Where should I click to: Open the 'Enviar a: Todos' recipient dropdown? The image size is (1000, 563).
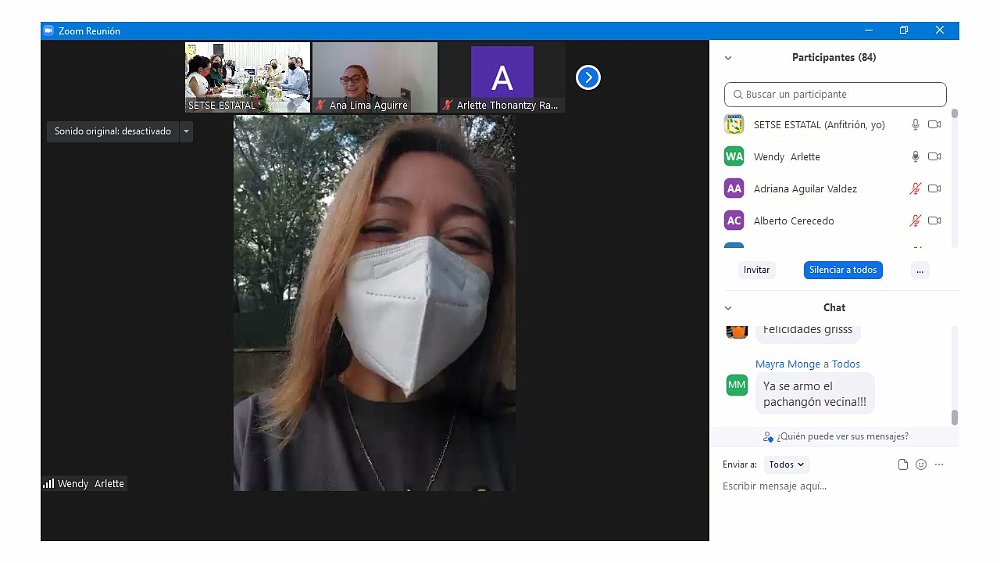click(787, 465)
